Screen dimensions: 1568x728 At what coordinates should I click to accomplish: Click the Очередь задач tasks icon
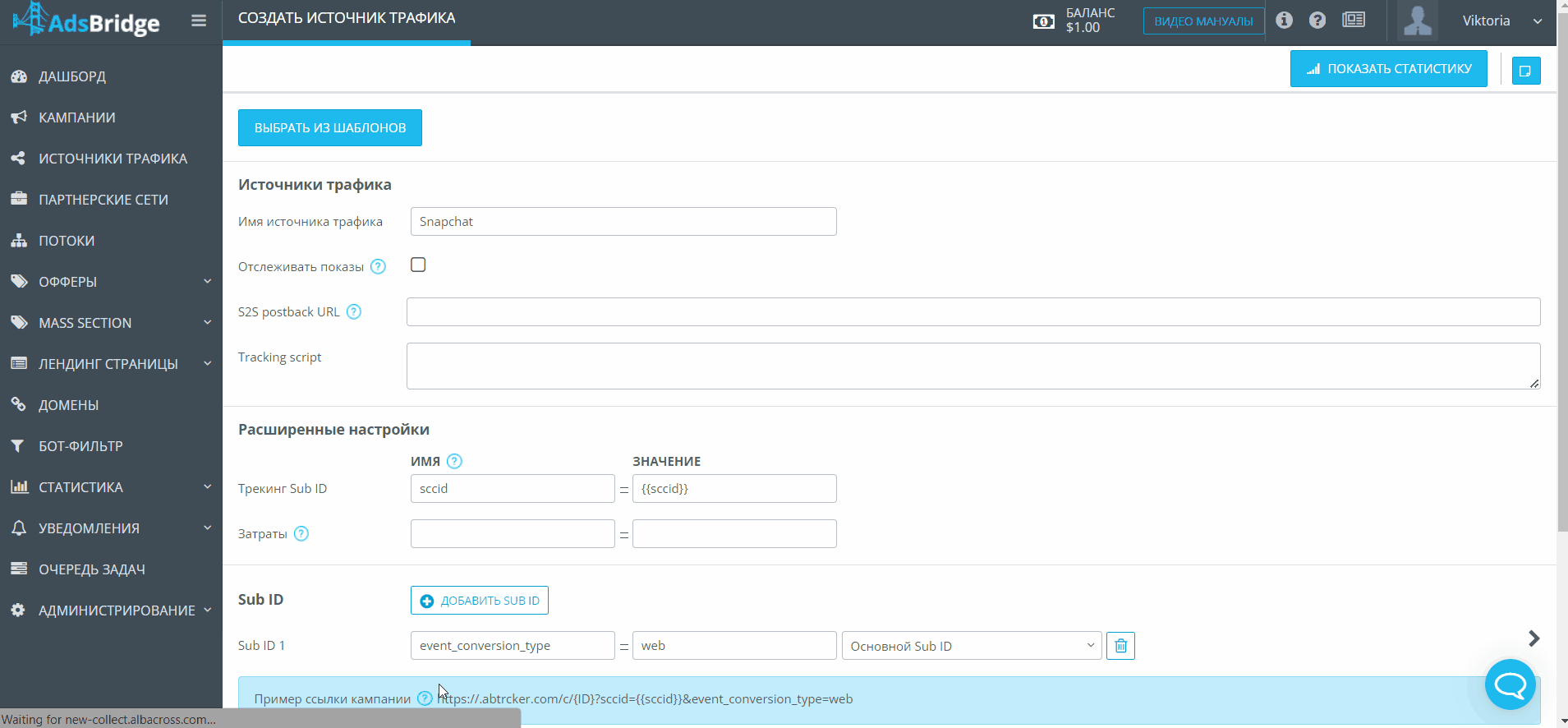pyautogui.click(x=19, y=569)
